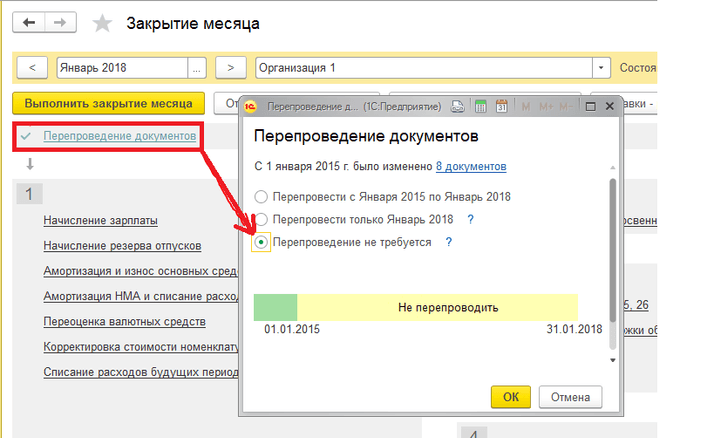Click the back navigation arrow
This screenshot has width=714, height=438.
(x=30, y=22)
